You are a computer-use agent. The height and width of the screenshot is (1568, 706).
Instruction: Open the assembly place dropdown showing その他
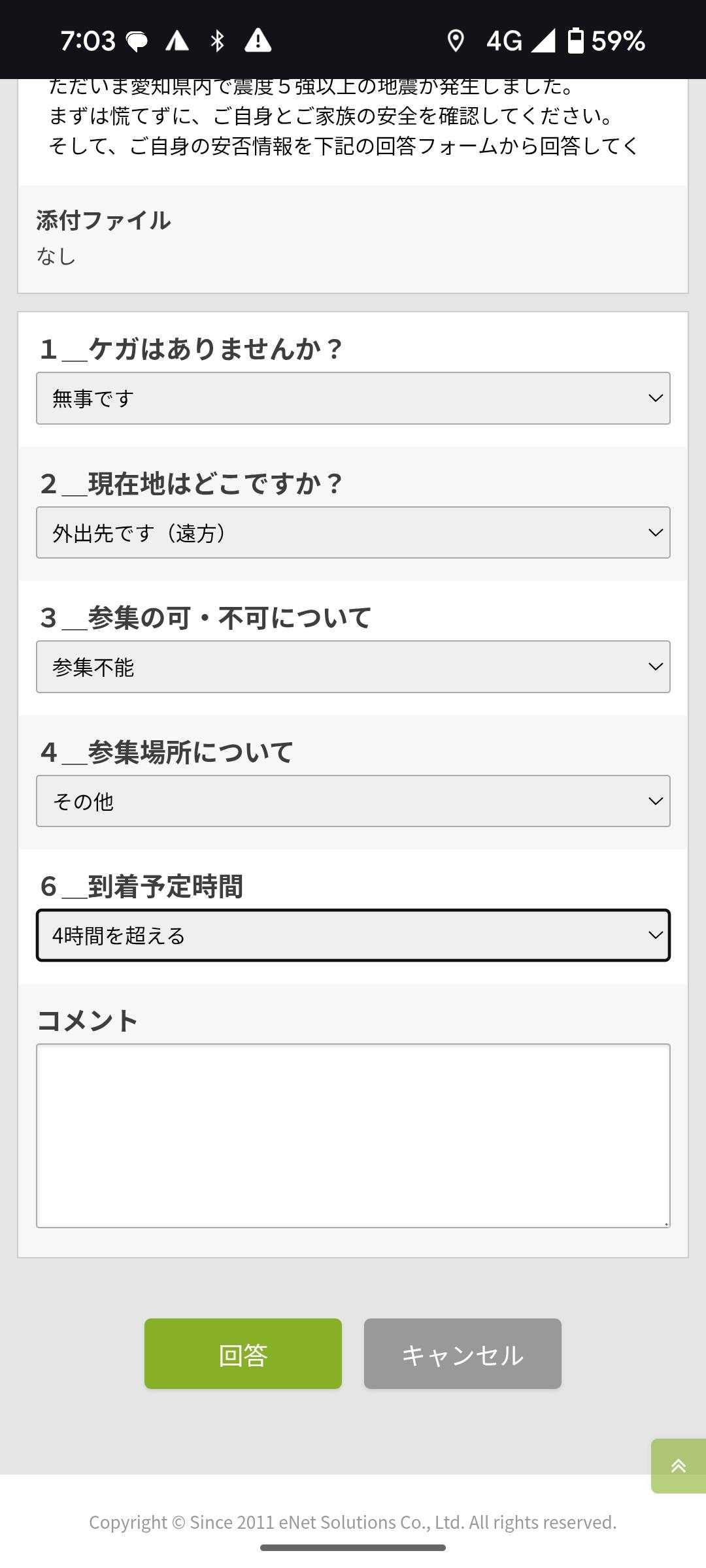(353, 801)
